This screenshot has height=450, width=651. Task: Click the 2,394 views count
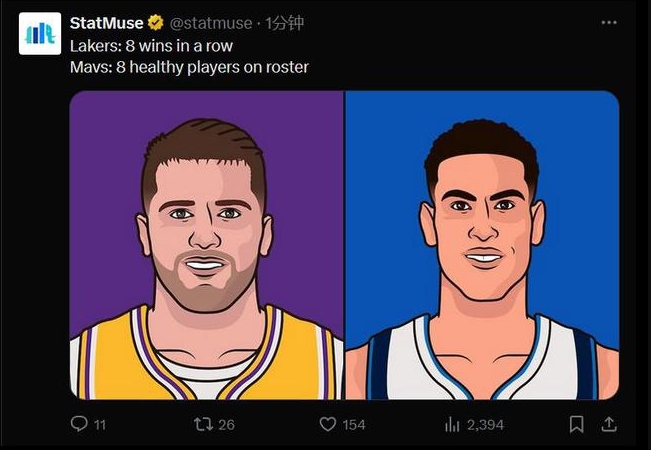pyautogui.click(x=486, y=425)
